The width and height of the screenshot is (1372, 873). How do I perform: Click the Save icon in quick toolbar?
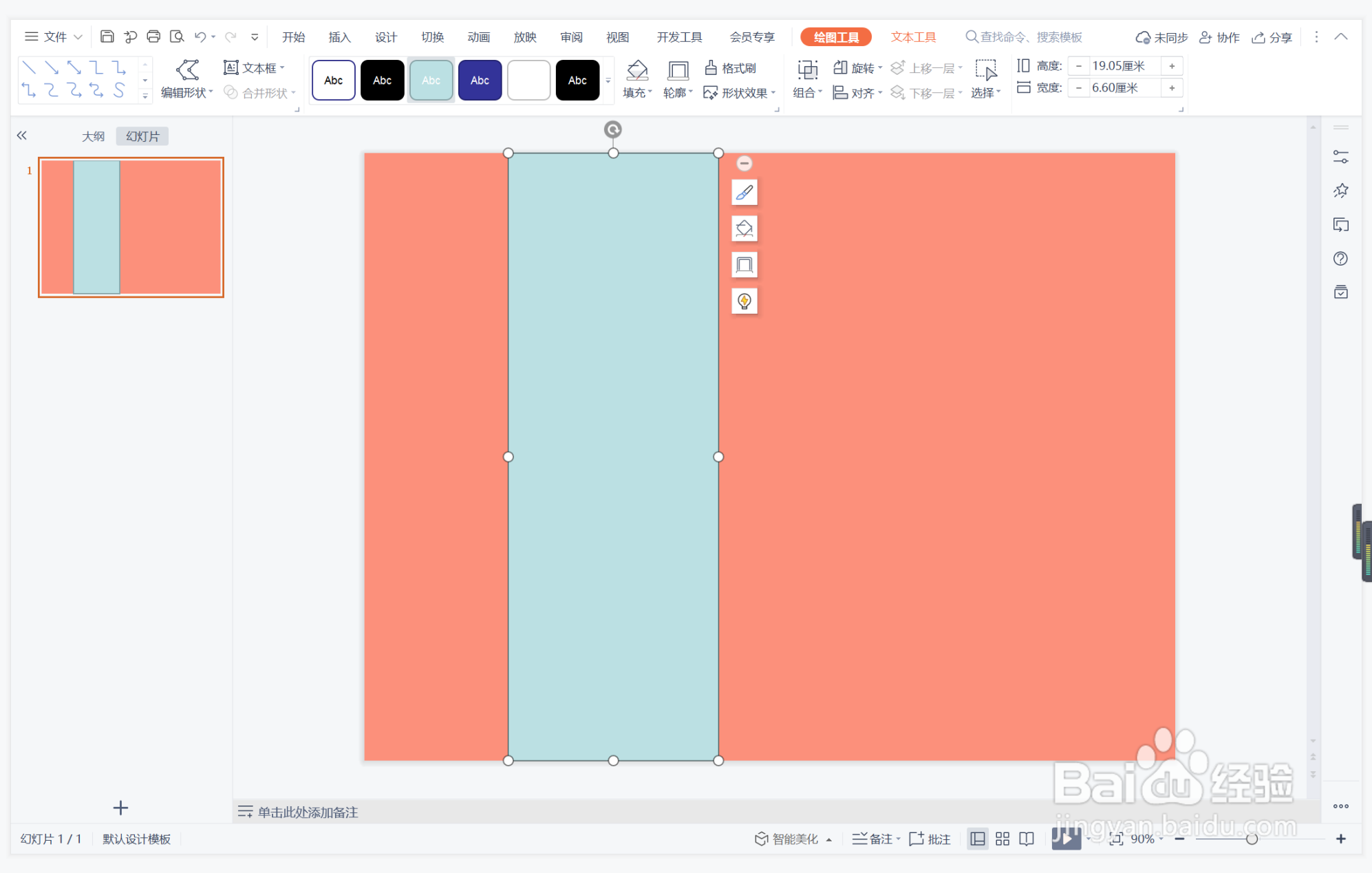click(x=107, y=36)
